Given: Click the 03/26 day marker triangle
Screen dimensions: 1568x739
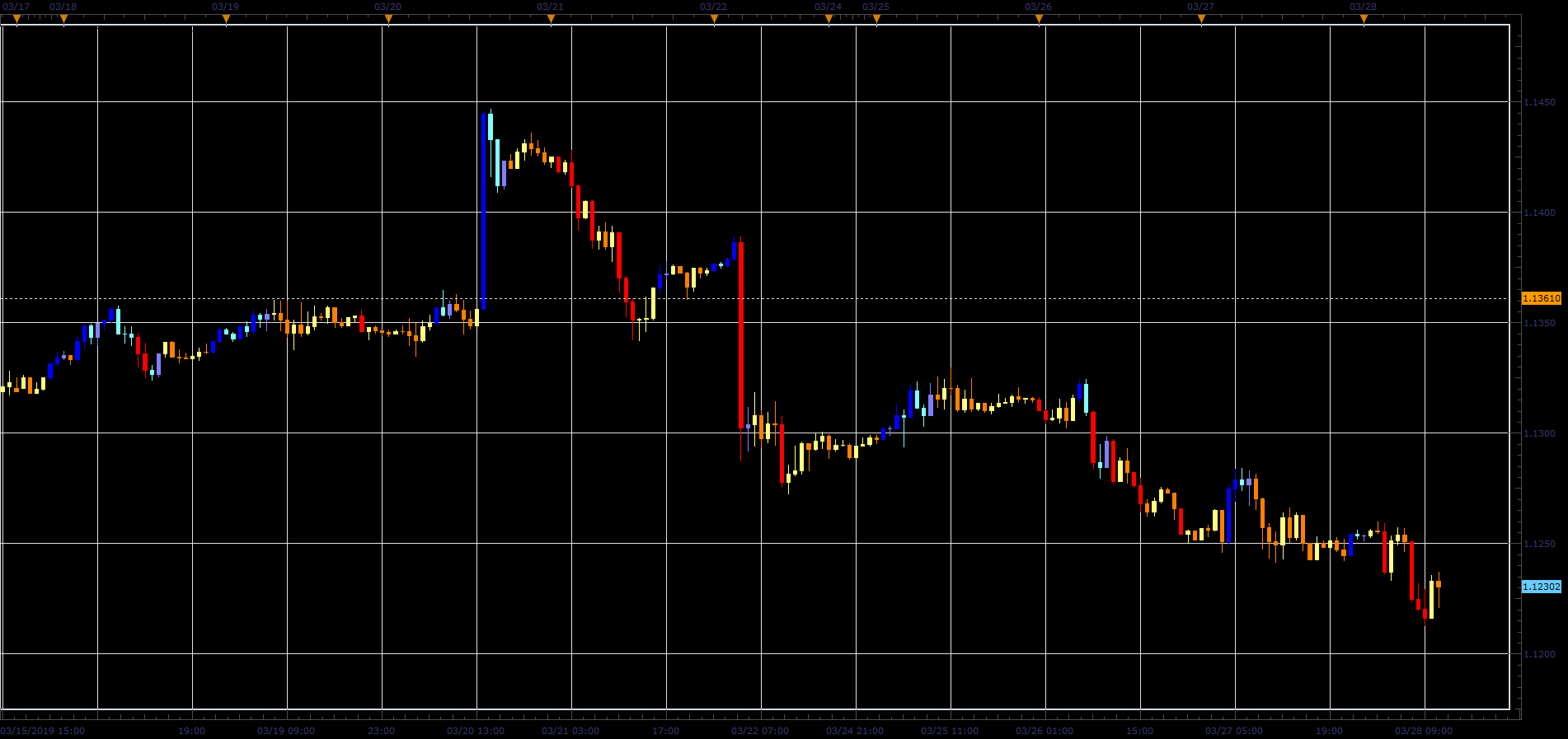Looking at the screenshot, I should [1039, 19].
